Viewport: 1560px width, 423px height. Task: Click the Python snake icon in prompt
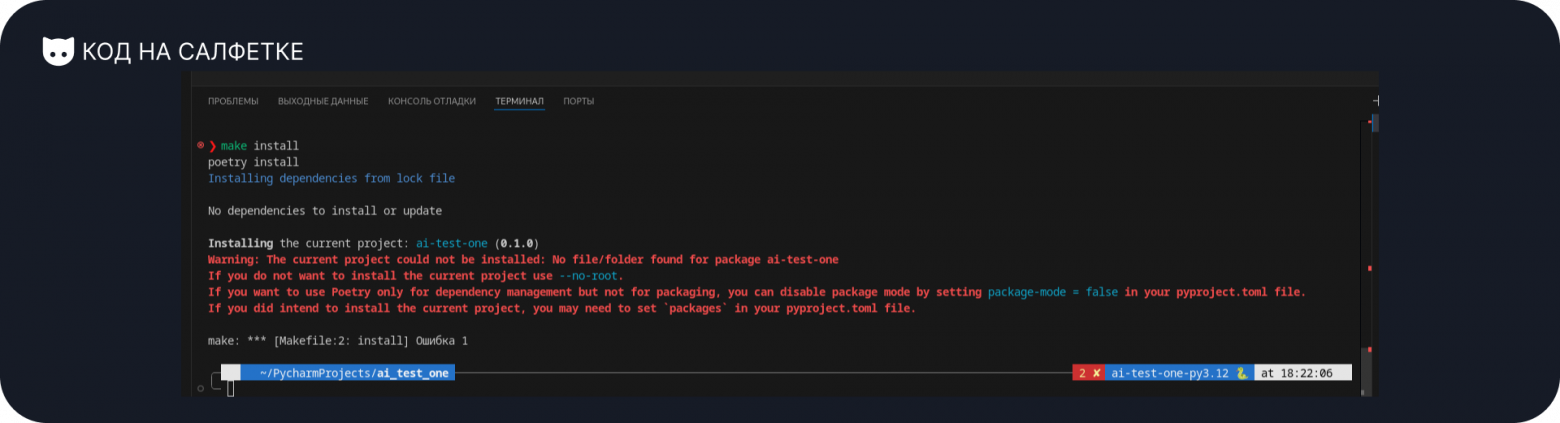click(1241, 373)
